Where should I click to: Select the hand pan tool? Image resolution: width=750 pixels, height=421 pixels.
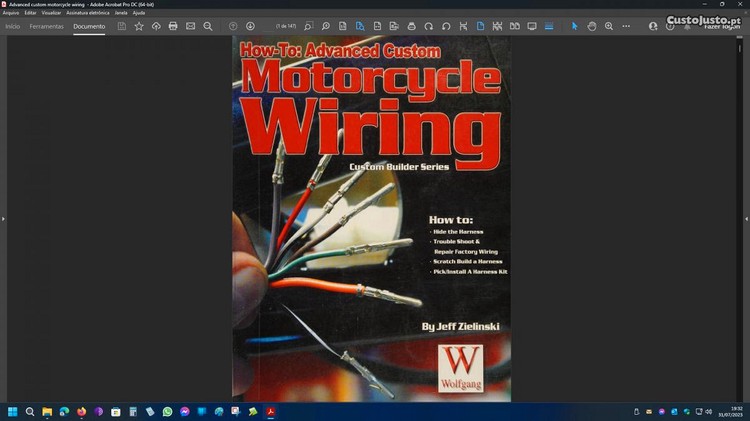coord(592,26)
